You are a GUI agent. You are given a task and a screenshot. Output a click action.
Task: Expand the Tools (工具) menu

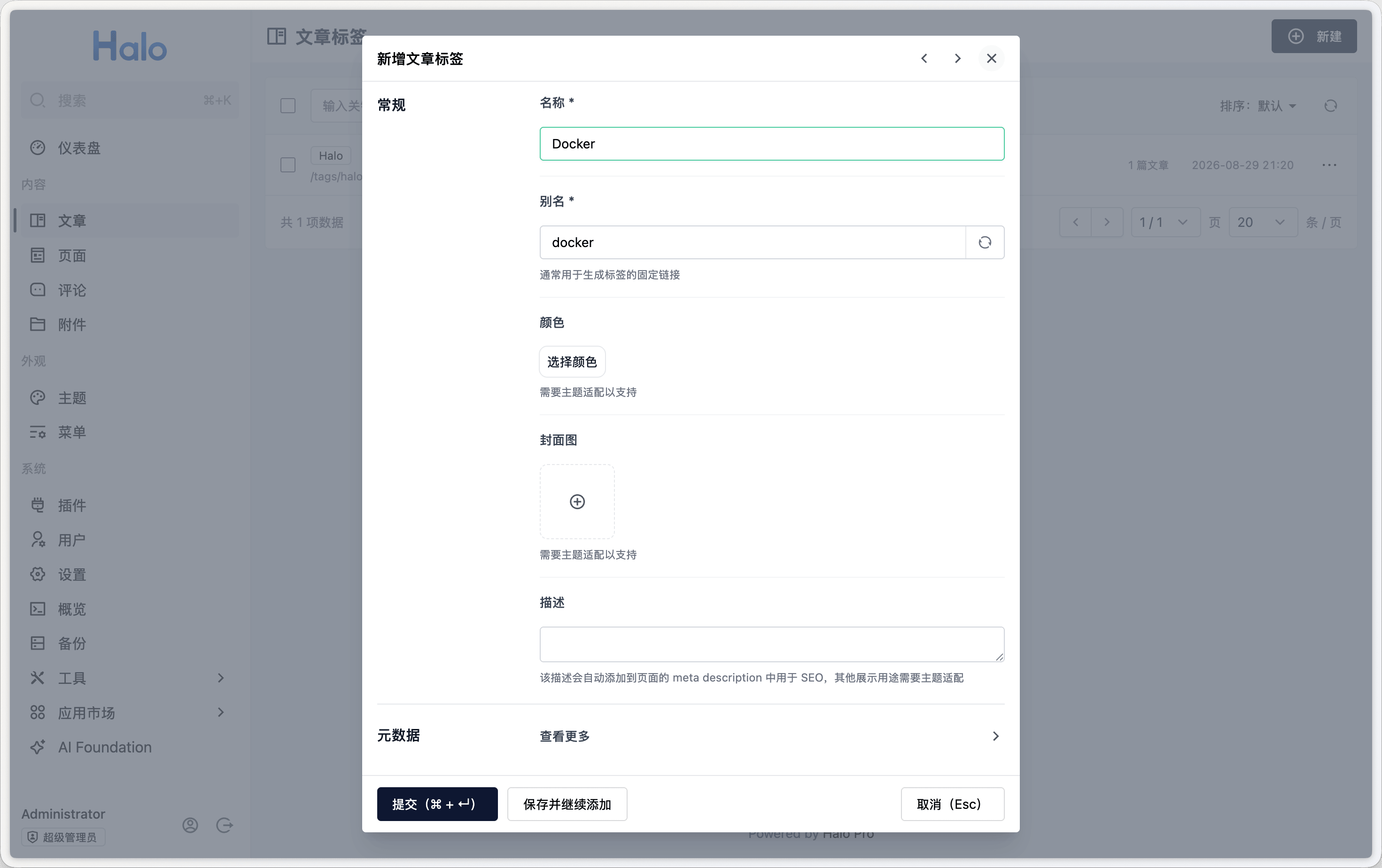tap(130, 678)
